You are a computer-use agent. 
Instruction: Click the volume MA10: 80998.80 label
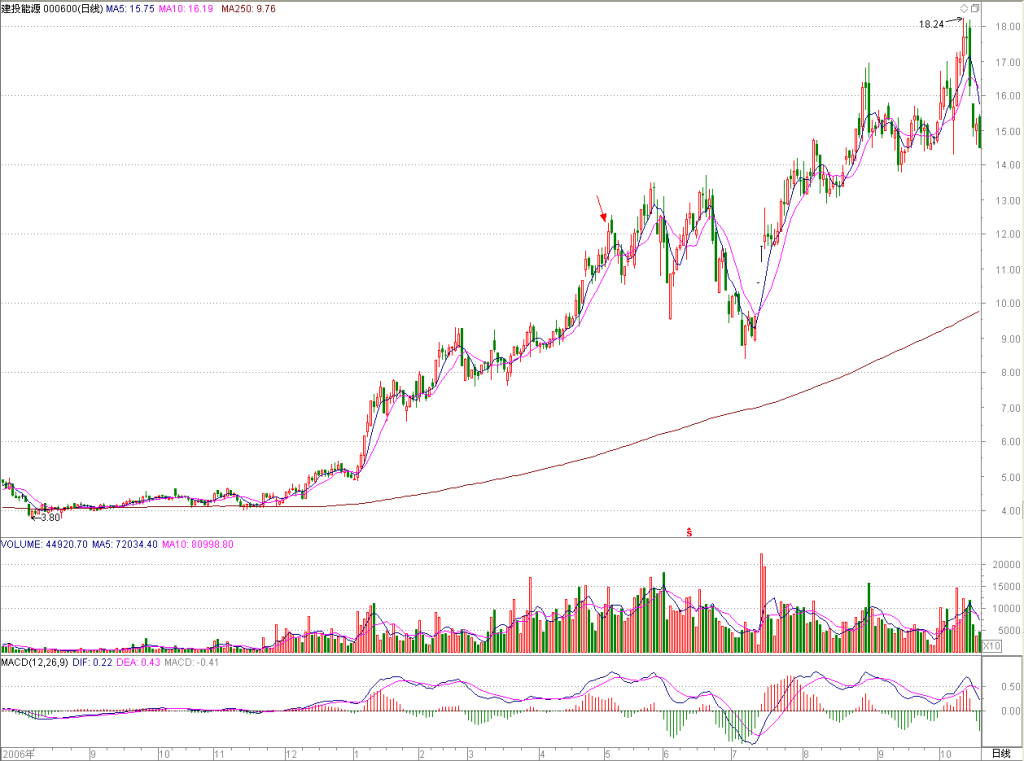(x=198, y=544)
